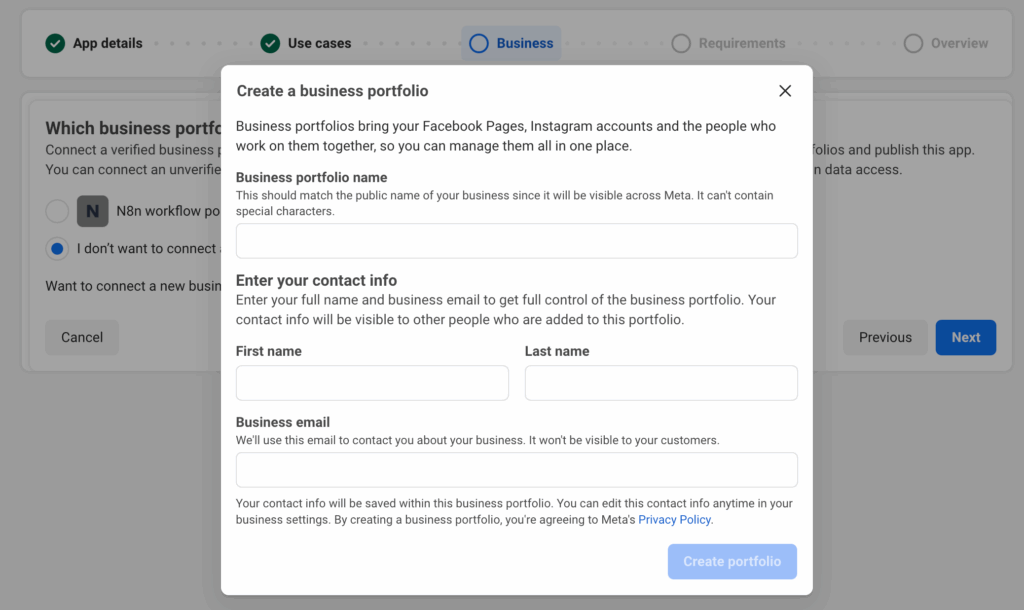
Task: Jump to the Overview step
Action: tap(958, 43)
